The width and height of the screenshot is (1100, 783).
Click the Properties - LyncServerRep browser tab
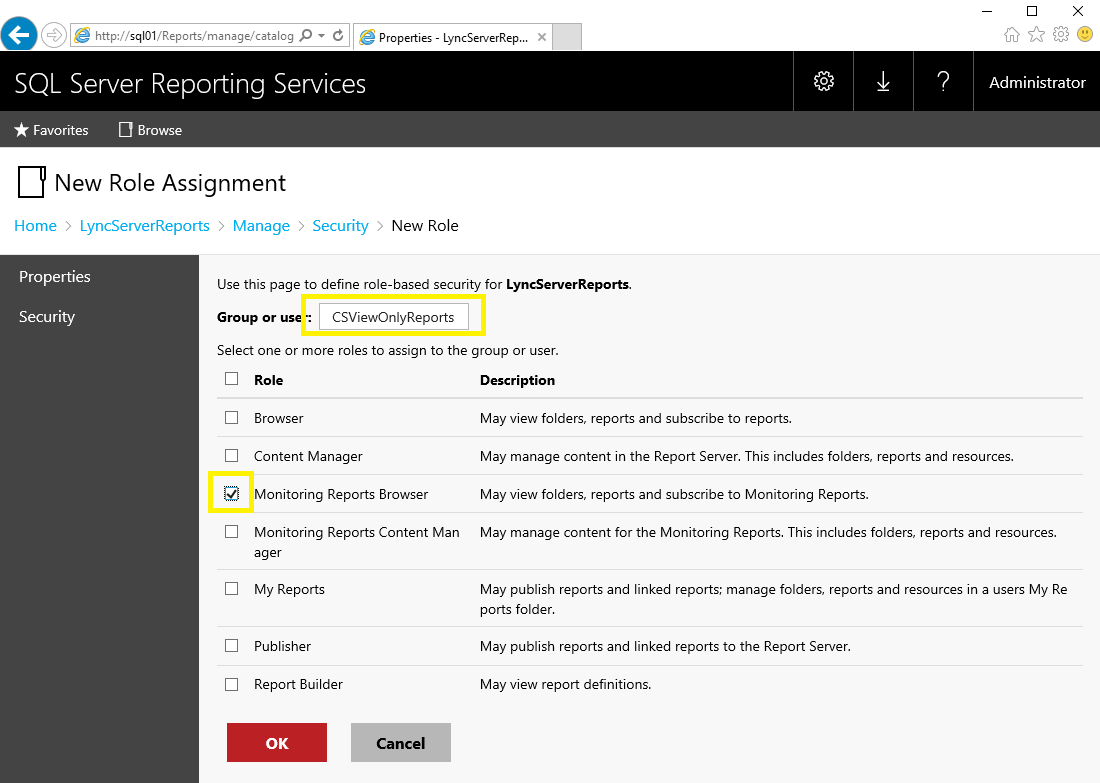(x=452, y=37)
